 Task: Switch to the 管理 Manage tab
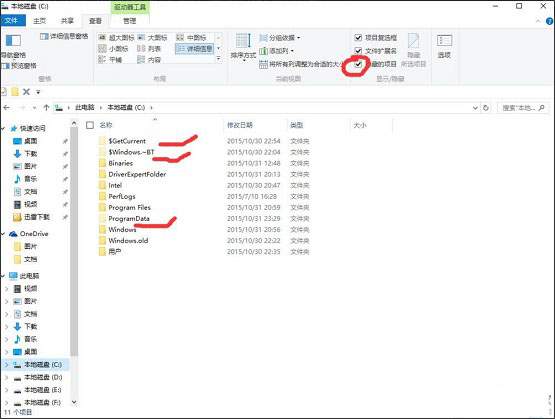coord(130,21)
